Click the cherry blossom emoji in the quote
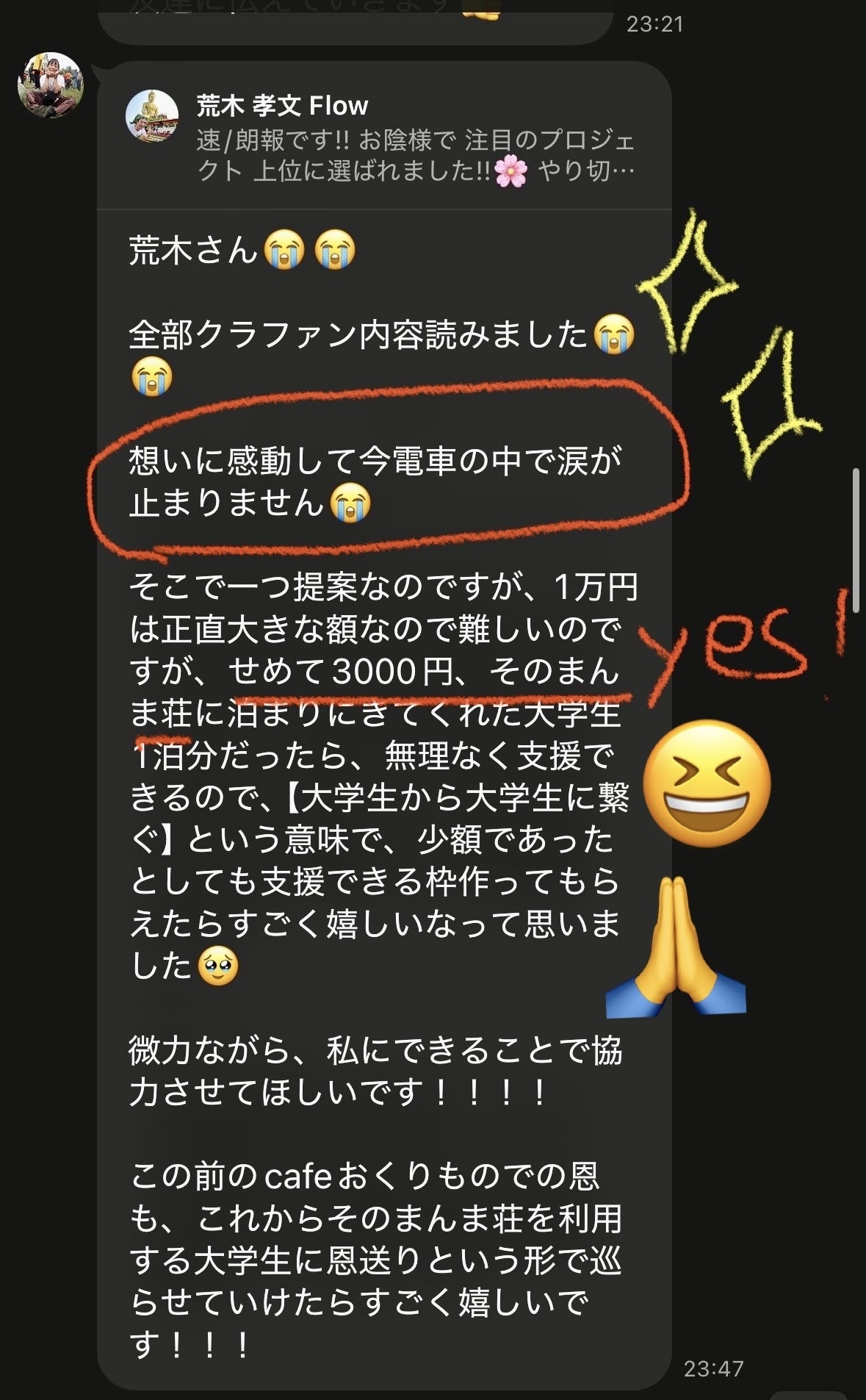Viewport: 866px width, 1400px height. [510, 171]
